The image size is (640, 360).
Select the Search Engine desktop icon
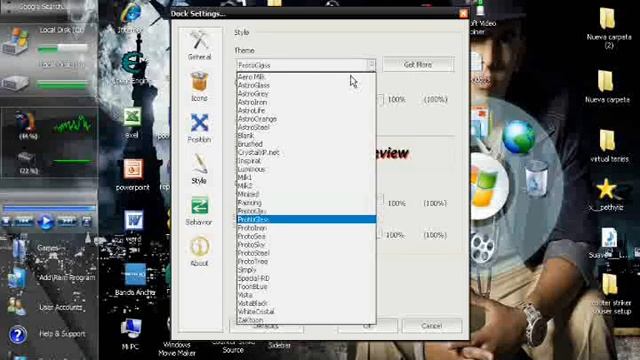point(131,68)
